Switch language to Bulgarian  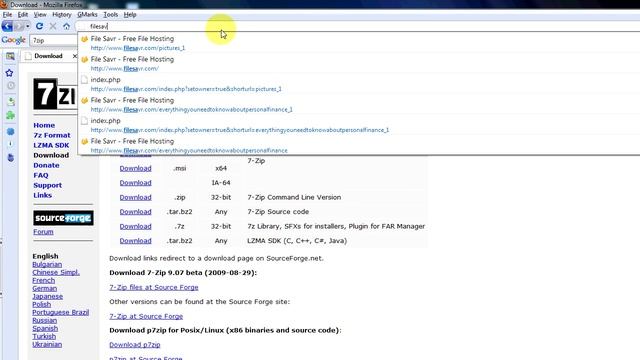tap(47, 264)
